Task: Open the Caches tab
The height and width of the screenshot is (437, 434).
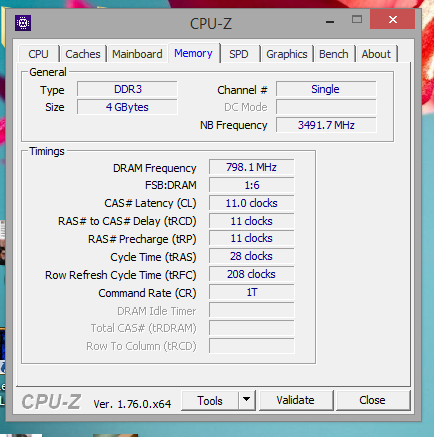Action: point(83,54)
